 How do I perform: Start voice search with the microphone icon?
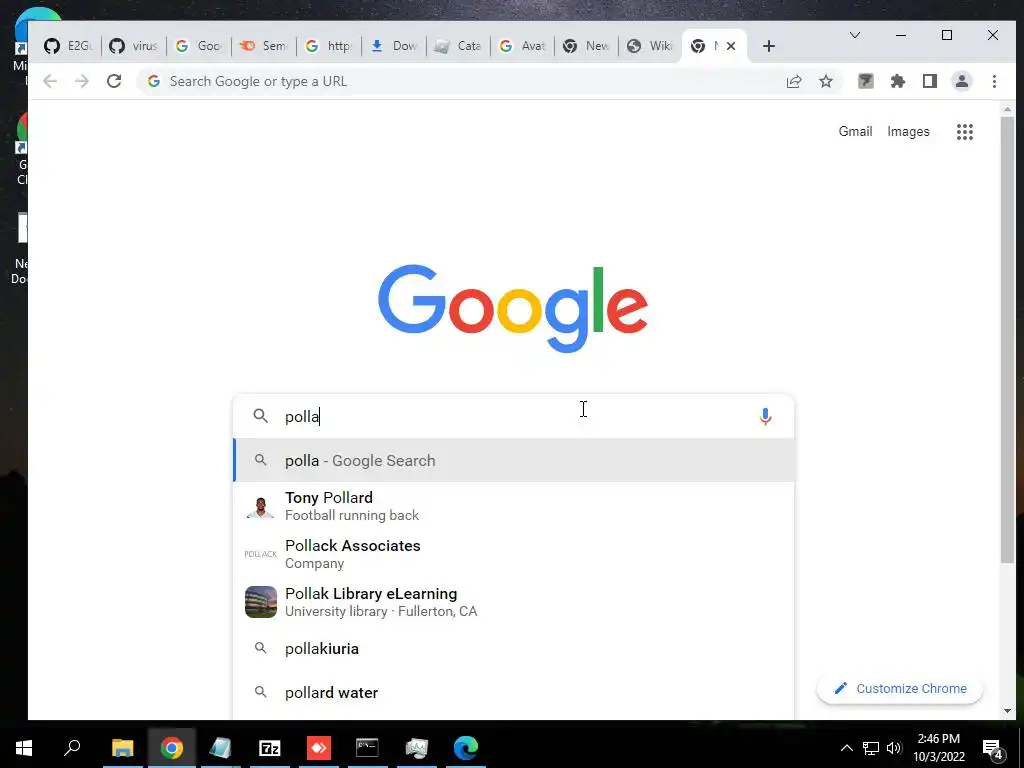(x=765, y=417)
